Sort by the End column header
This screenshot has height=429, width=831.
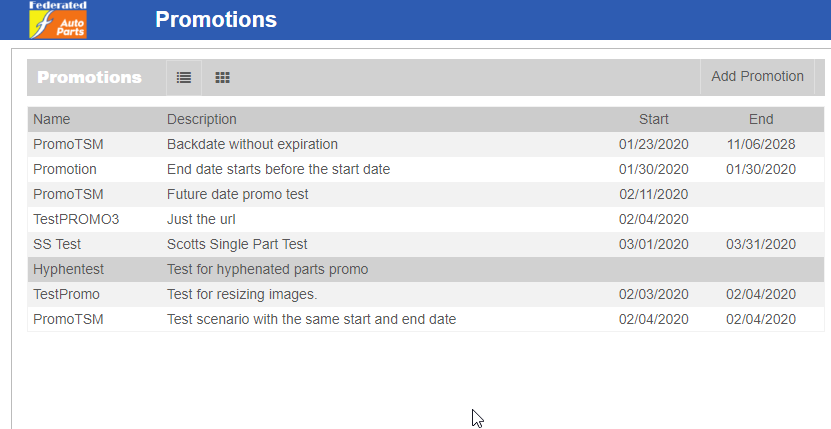[761, 119]
